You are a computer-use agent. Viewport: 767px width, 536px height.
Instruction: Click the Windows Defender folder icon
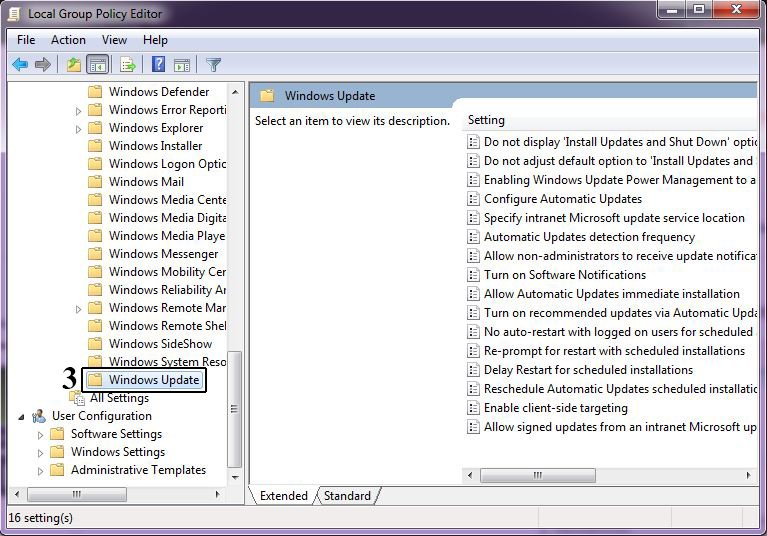[x=95, y=91]
